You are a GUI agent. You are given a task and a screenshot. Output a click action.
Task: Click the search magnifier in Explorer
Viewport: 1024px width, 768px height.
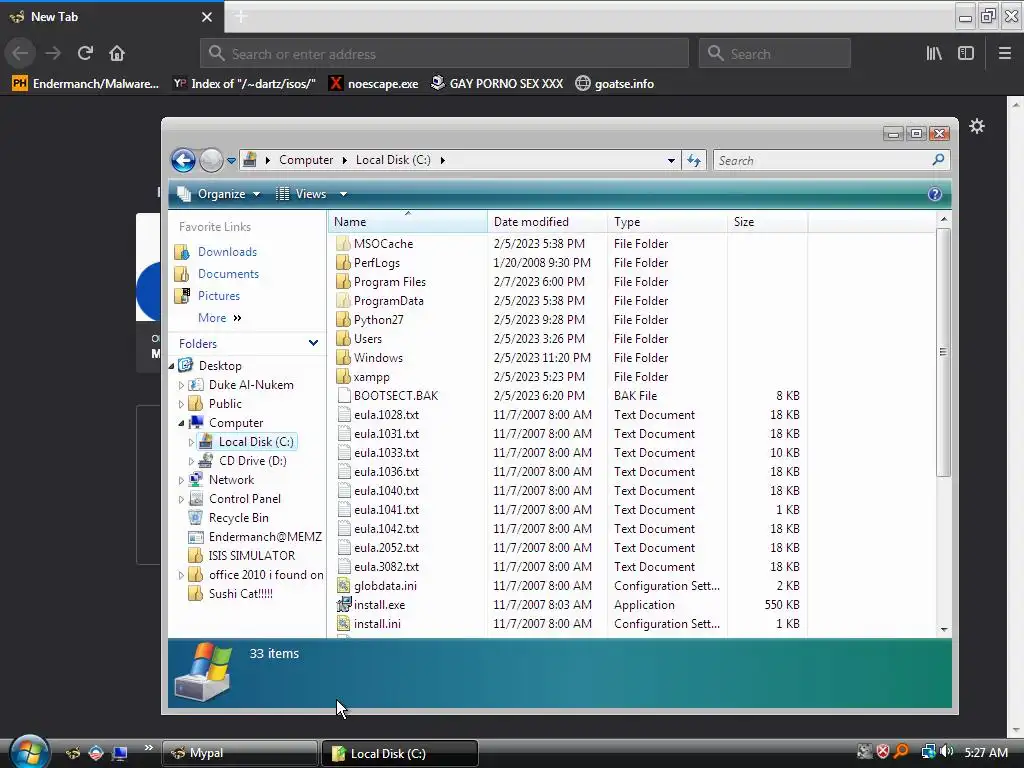pos(938,160)
